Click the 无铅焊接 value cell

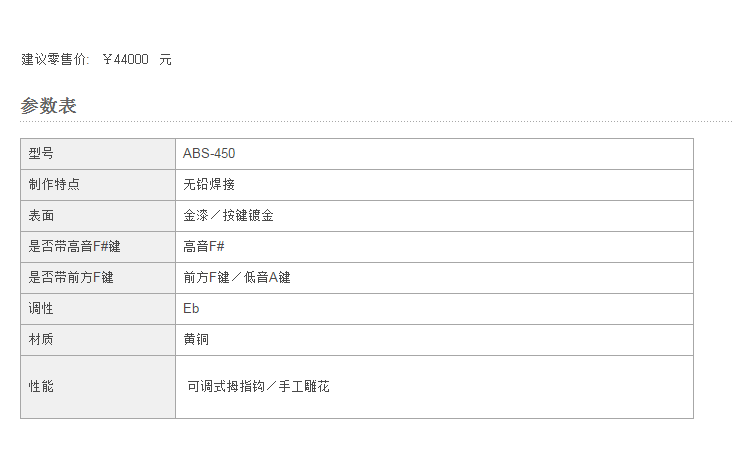point(434,185)
